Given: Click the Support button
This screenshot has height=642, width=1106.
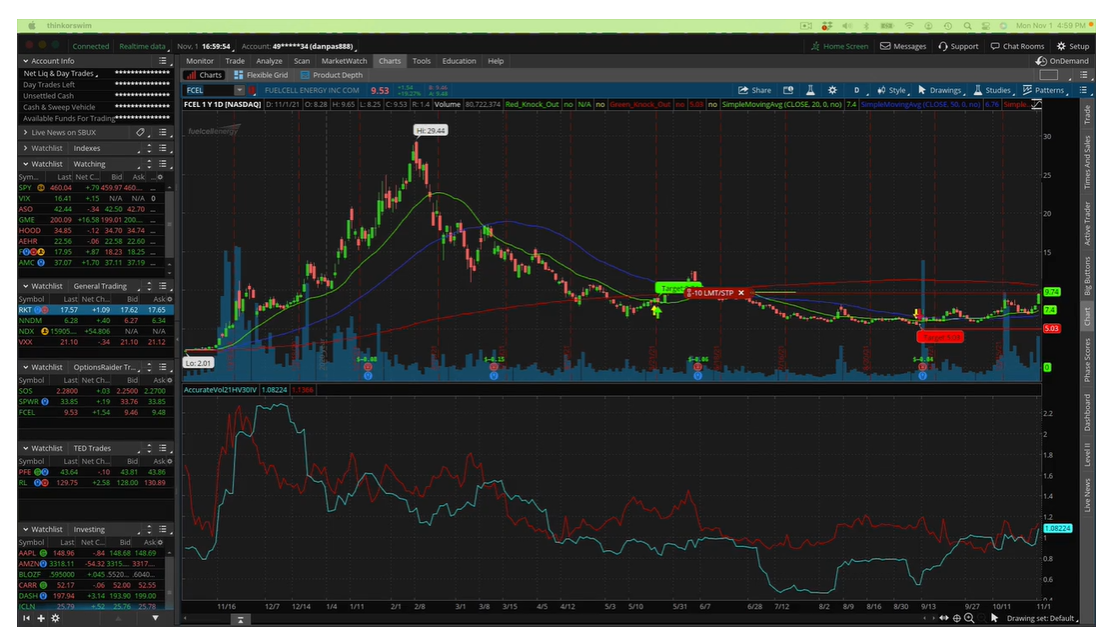Looking at the screenshot, I should pos(959,46).
